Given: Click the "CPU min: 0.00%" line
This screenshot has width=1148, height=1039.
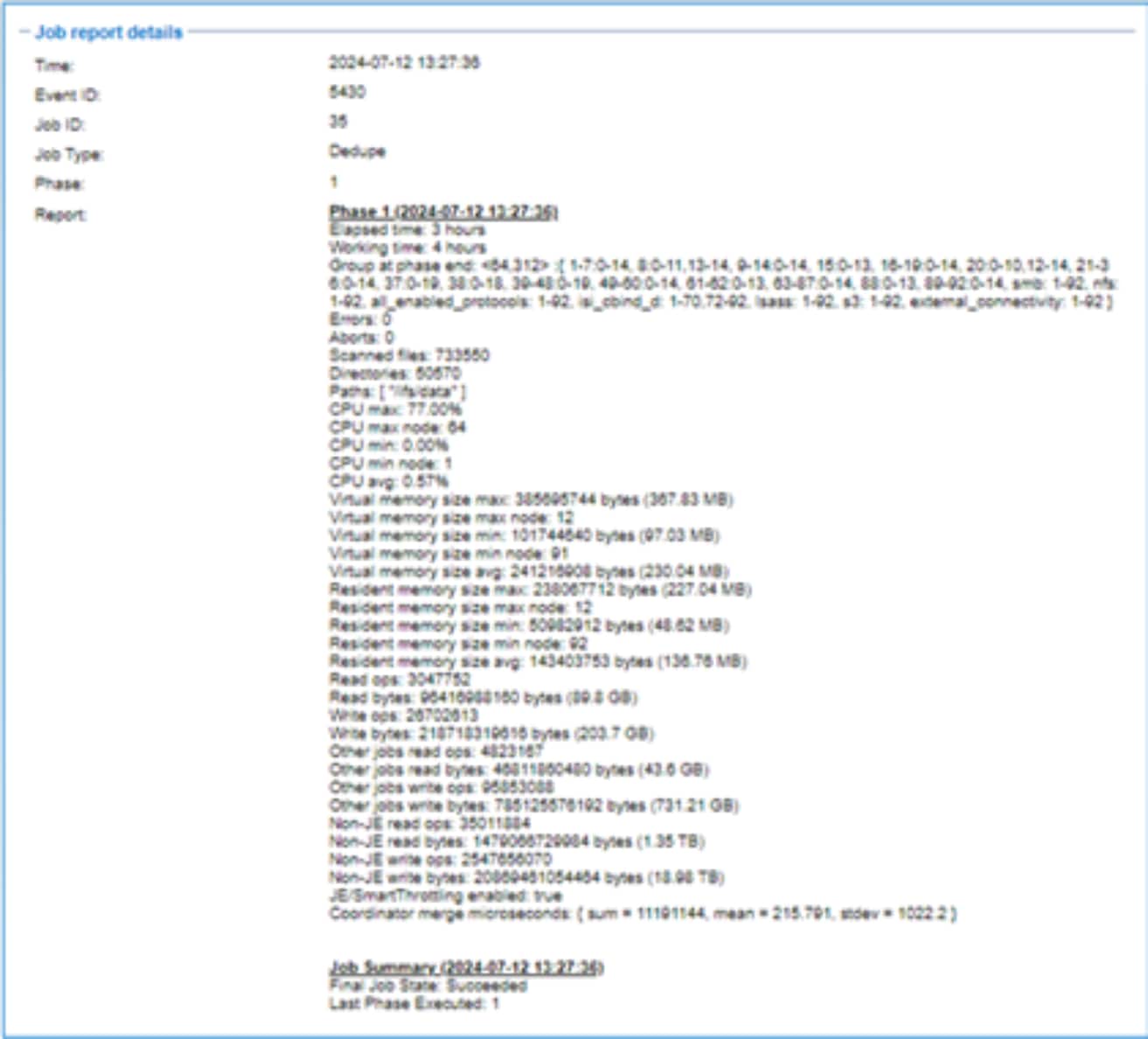Looking at the screenshot, I should (388, 445).
